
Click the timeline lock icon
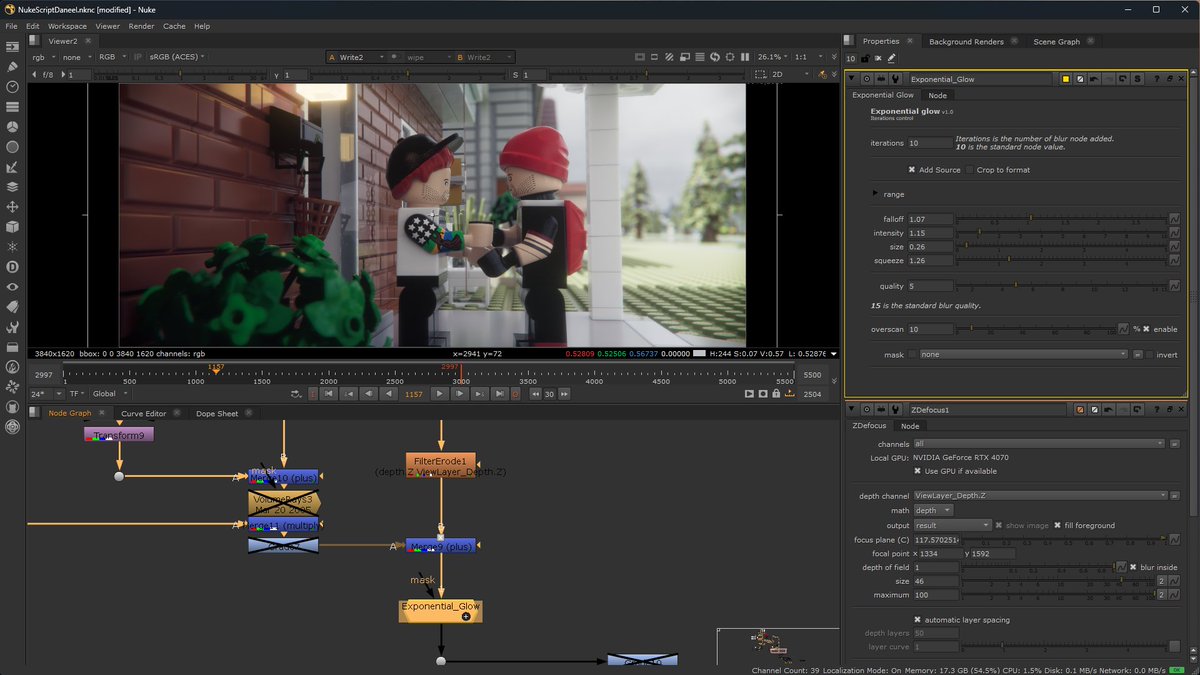coord(777,394)
